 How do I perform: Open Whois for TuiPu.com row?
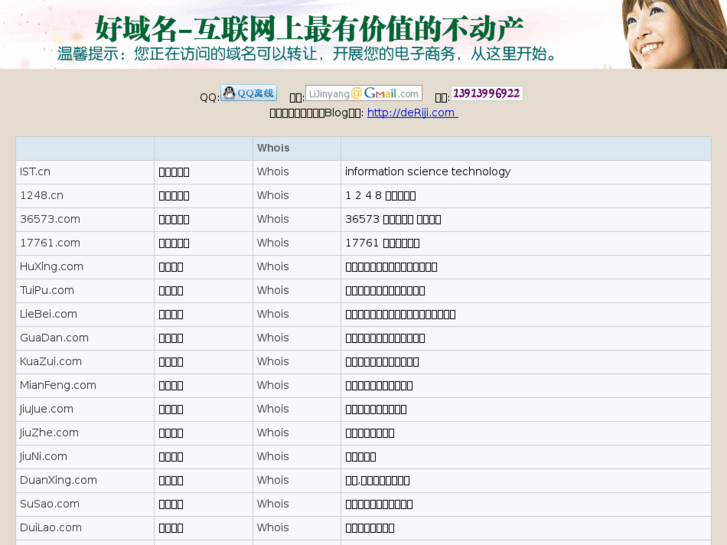pos(273,290)
